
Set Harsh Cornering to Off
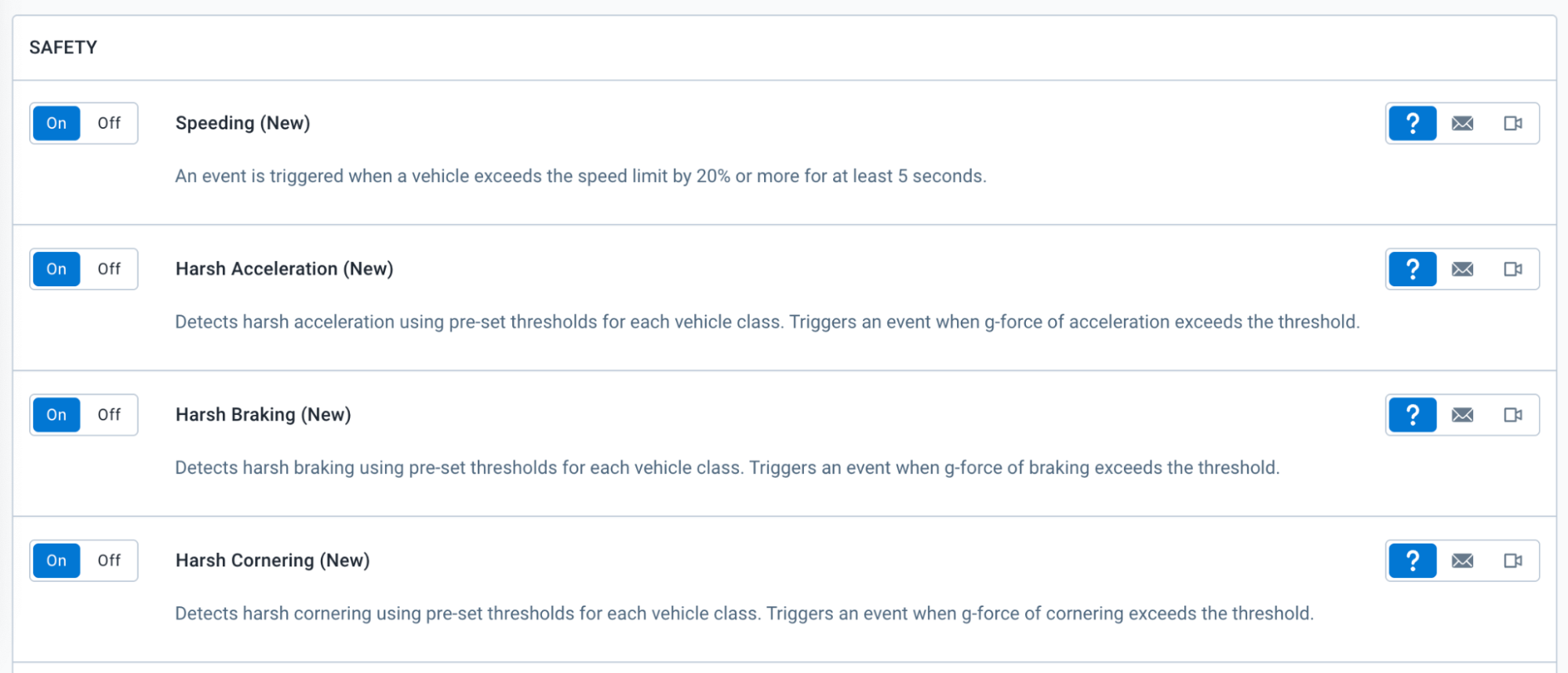[x=109, y=561]
